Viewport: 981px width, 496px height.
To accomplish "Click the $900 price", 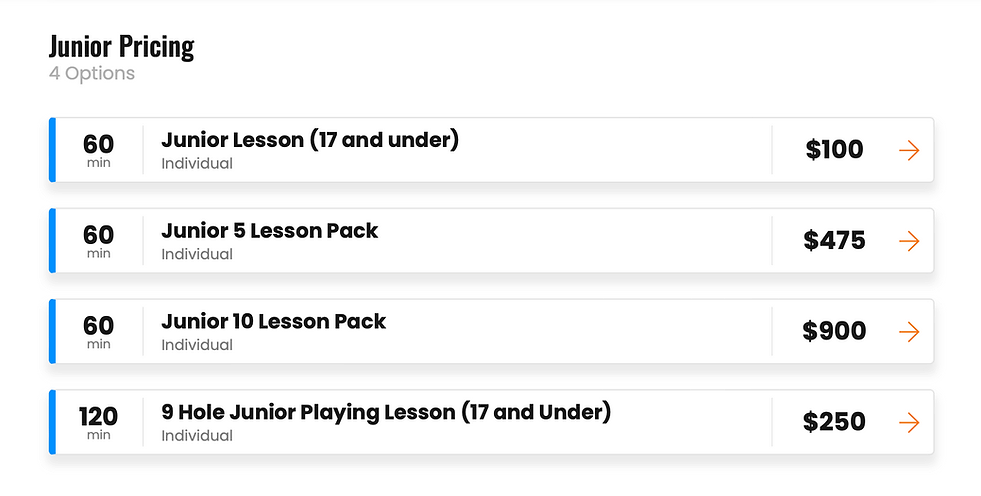I will pos(834,332).
